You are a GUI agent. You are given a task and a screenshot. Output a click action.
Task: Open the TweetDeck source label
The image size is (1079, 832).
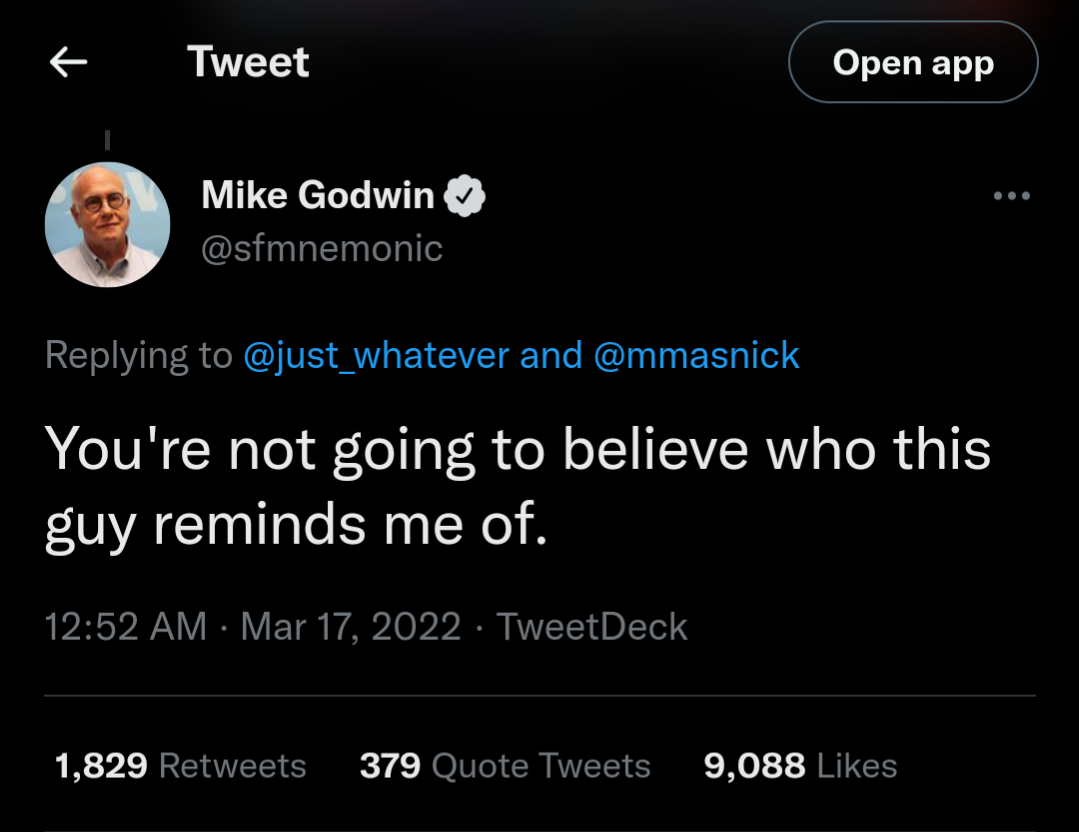coord(592,627)
